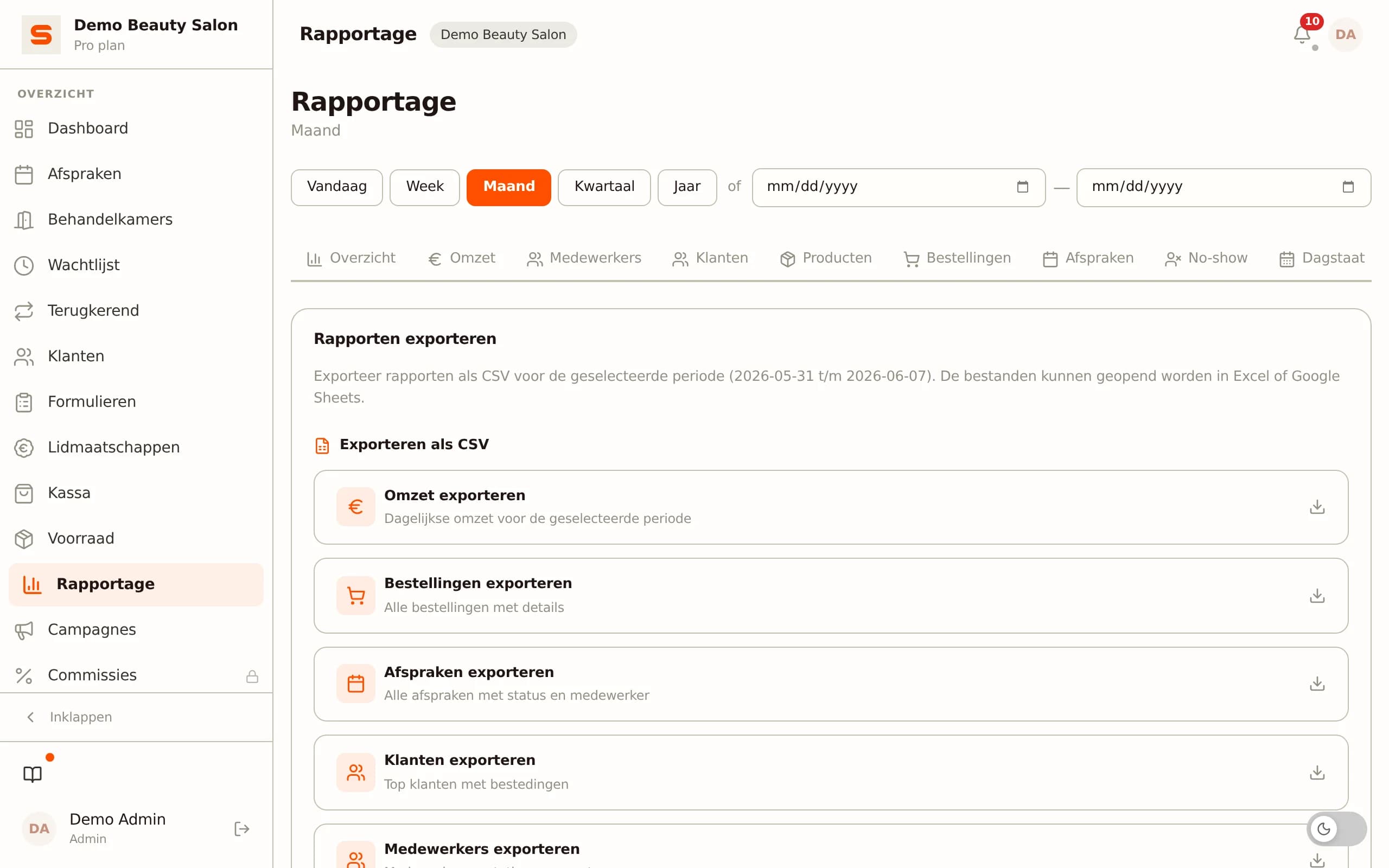This screenshot has width=1389, height=868.
Task: Click the Demo Beauty Salon header badge
Action: [x=503, y=34]
